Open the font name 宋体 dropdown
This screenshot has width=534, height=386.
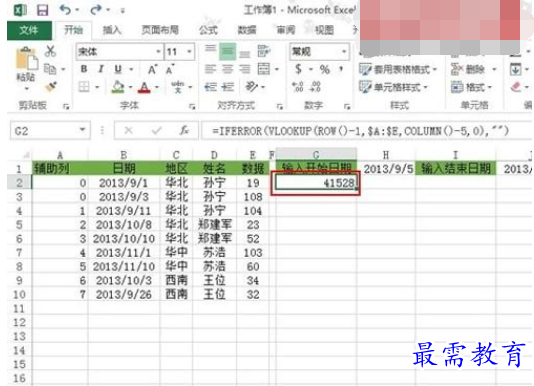[158, 52]
